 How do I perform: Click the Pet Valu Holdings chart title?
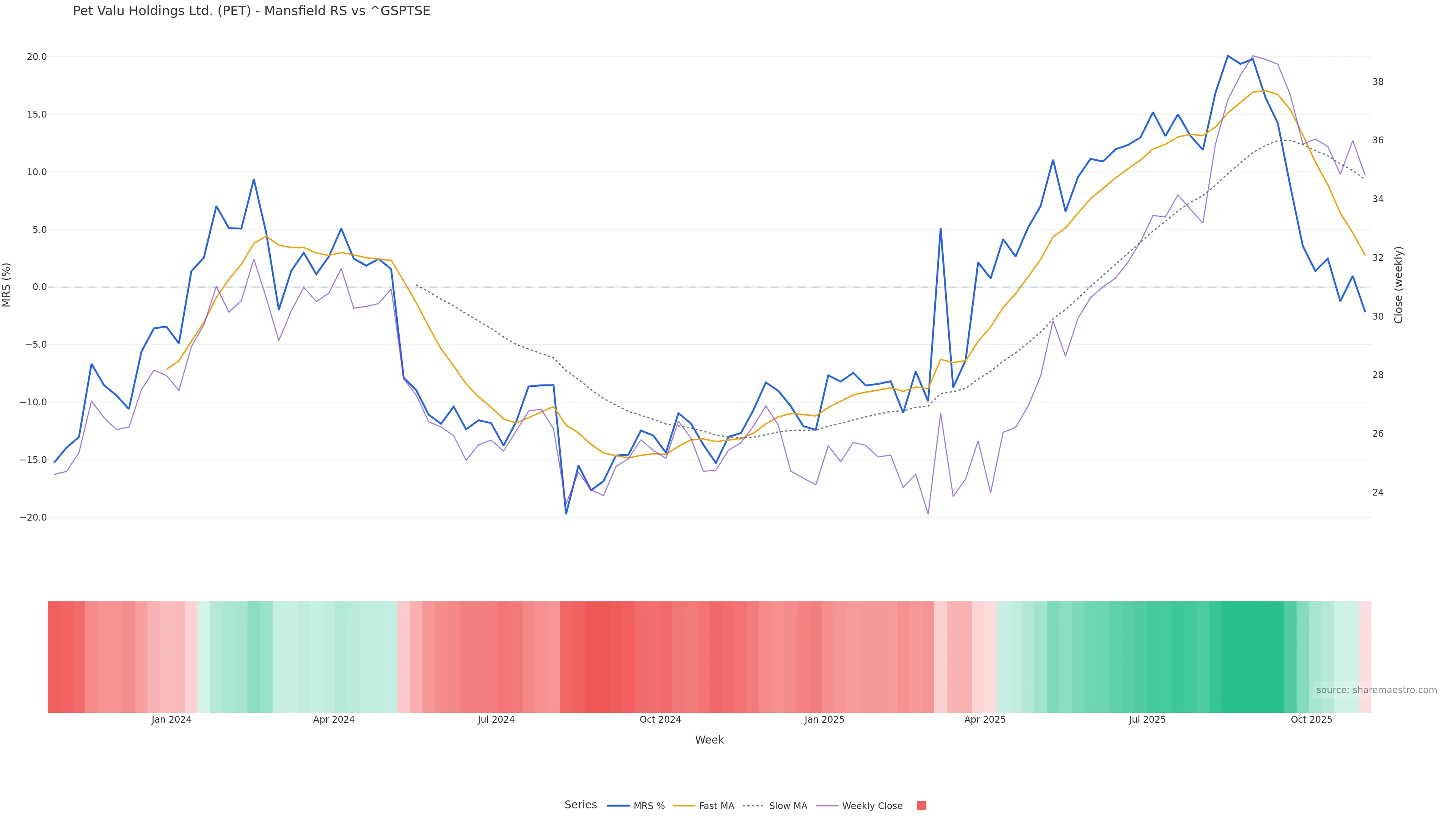pos(251,11)
